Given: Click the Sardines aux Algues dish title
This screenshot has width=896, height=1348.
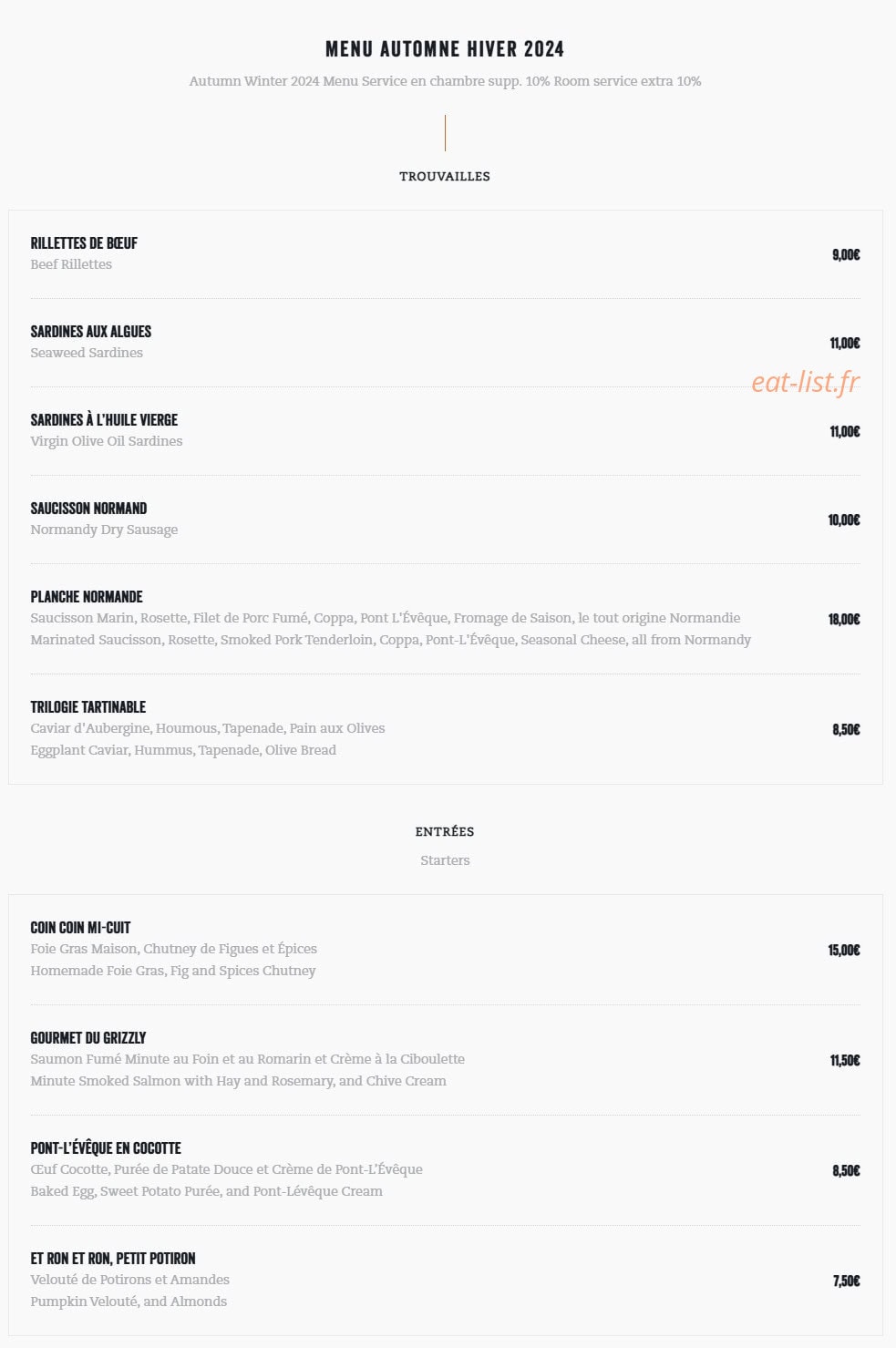Looking at the screenshot, I should (x=91, y=332).
